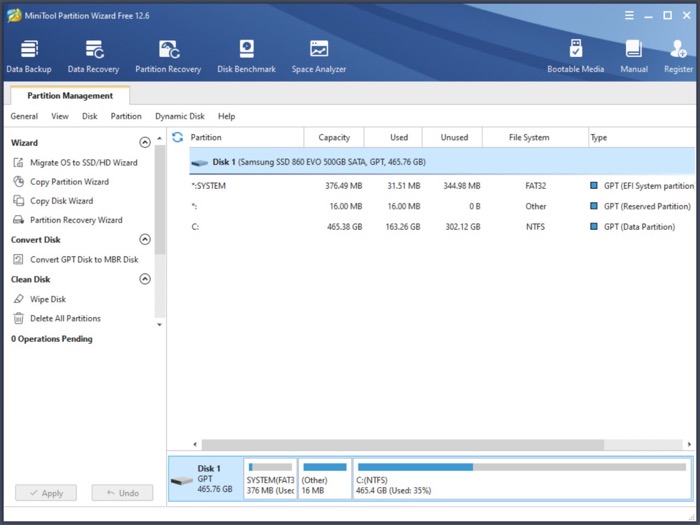Click the horizontal scrollbar left arrow
Viewport: 700px width, 525px height.
(x=195, y=444)
